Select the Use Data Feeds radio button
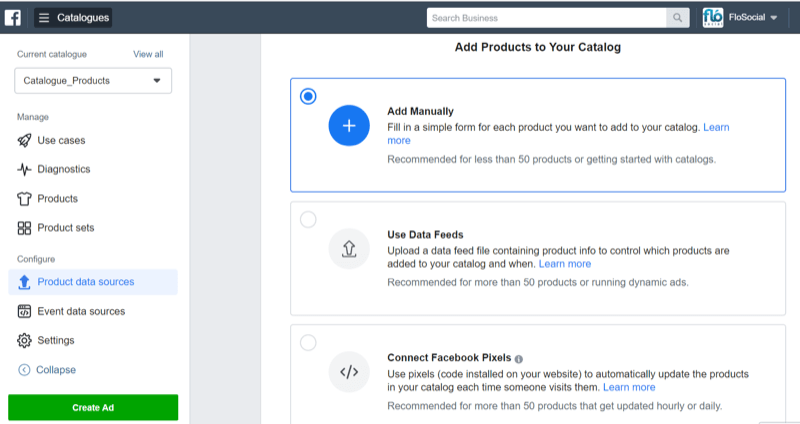Screen dimensions: 800x424 pyautogui.click(x=308, y=219)
